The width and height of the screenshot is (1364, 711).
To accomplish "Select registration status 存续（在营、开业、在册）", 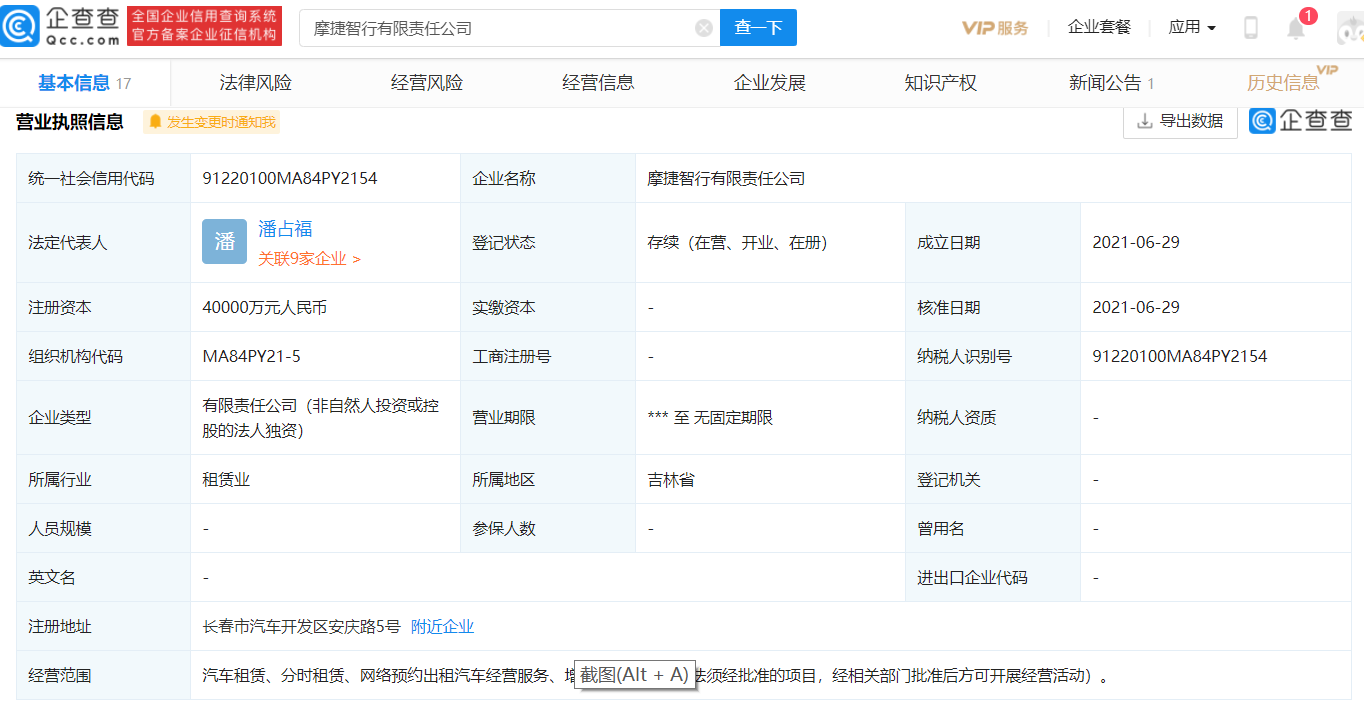I will pos(737,242).
